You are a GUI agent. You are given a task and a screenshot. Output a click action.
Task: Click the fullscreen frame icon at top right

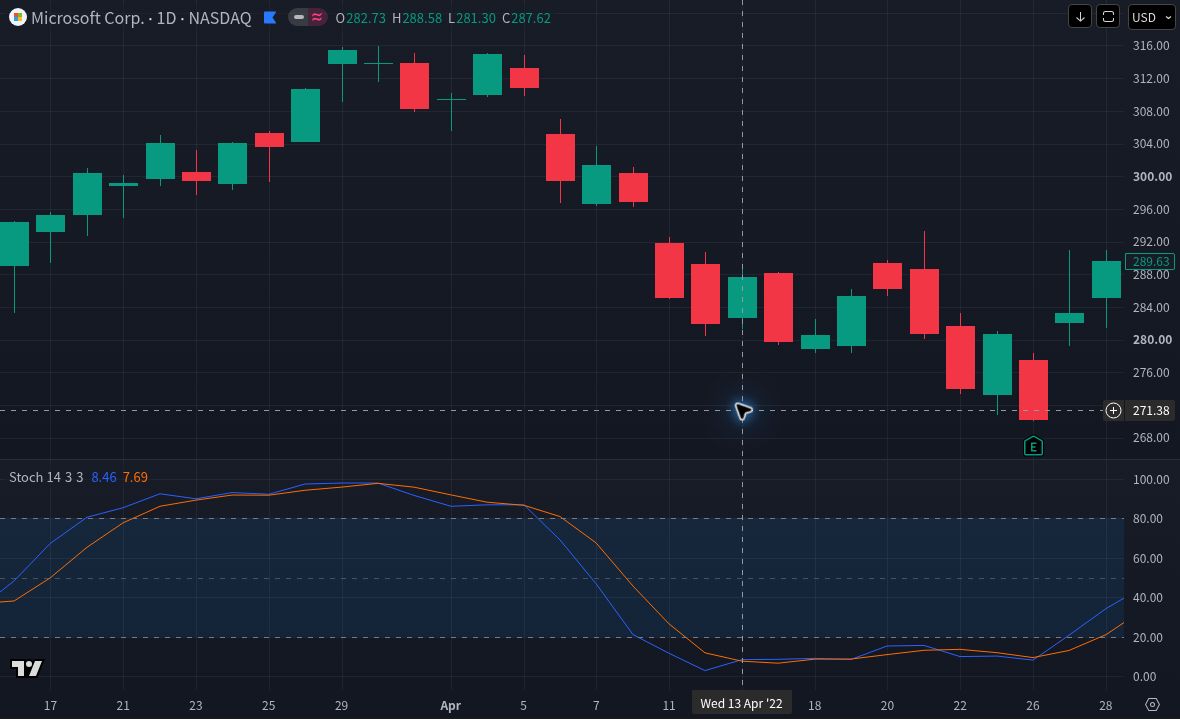[1109, 17]
